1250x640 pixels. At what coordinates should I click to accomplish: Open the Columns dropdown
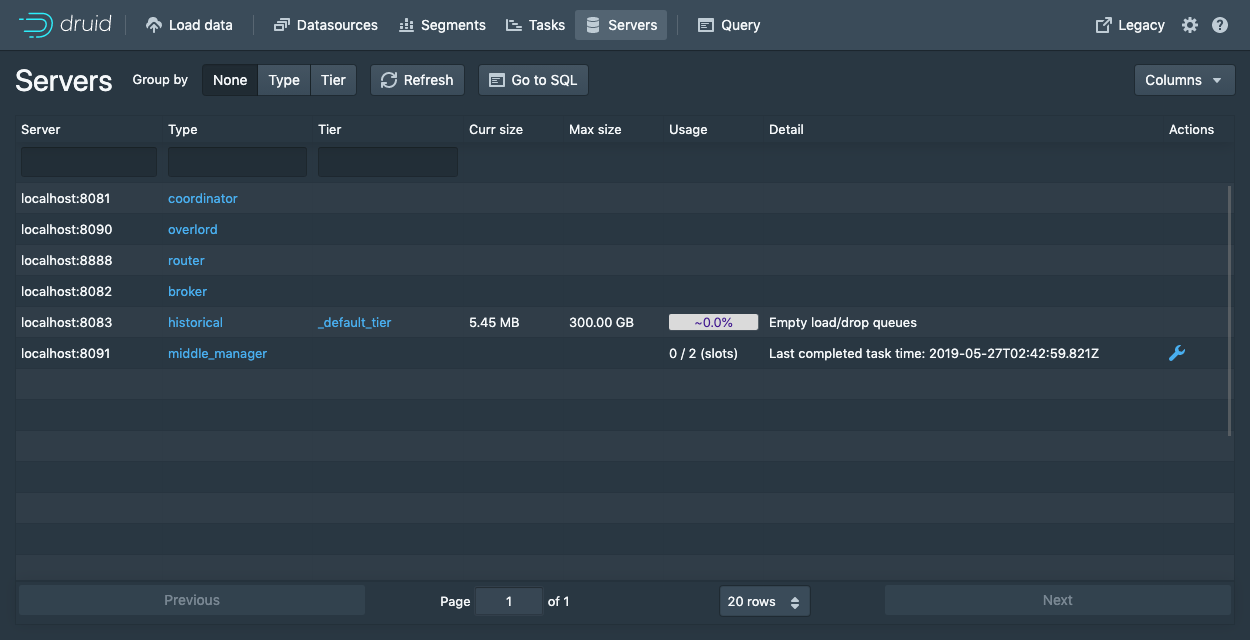tap(1184, 80)
